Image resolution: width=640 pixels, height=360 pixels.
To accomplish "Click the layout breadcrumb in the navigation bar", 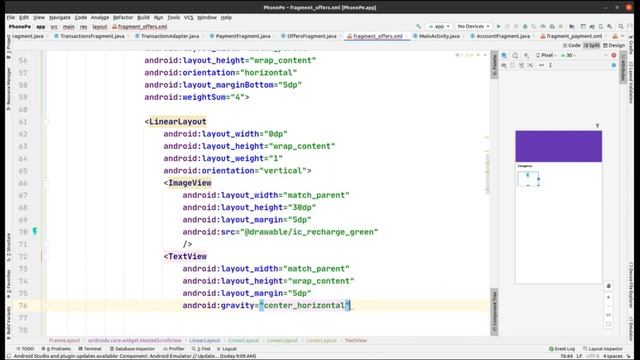I will [x=100, y=27].
